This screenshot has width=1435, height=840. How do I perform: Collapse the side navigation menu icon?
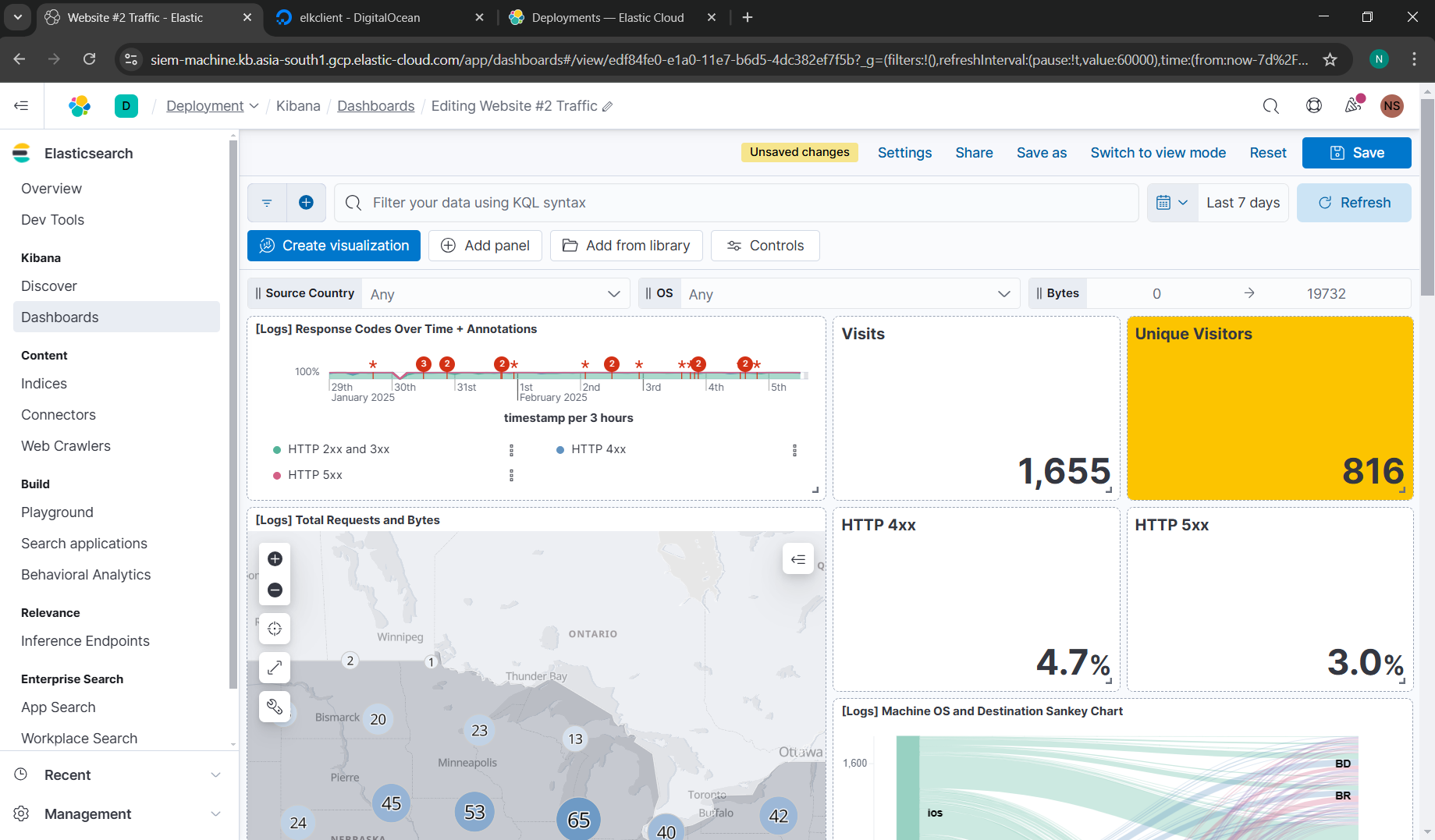point(21,106)
